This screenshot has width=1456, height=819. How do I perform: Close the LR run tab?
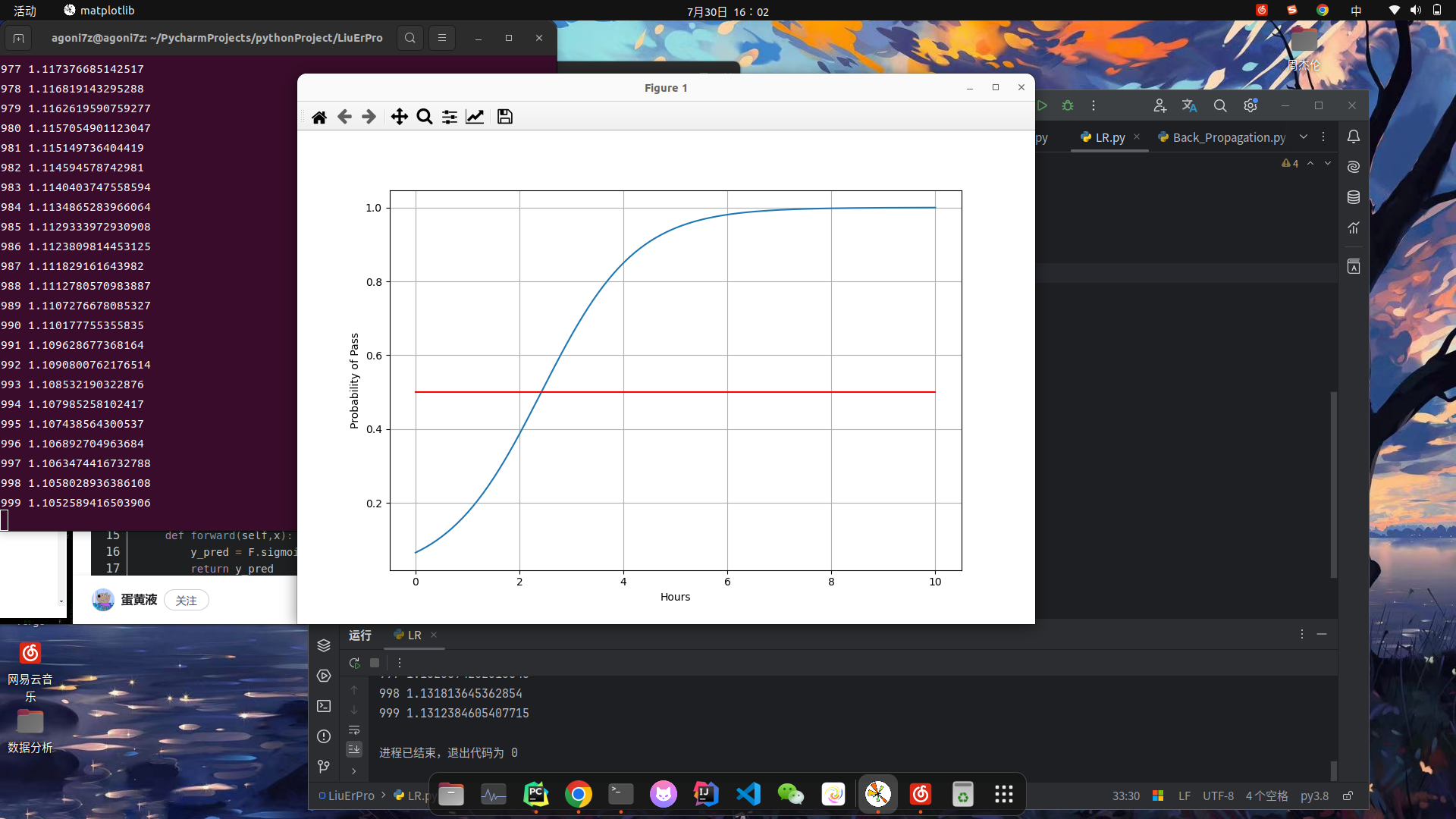[x=434, y=635]
